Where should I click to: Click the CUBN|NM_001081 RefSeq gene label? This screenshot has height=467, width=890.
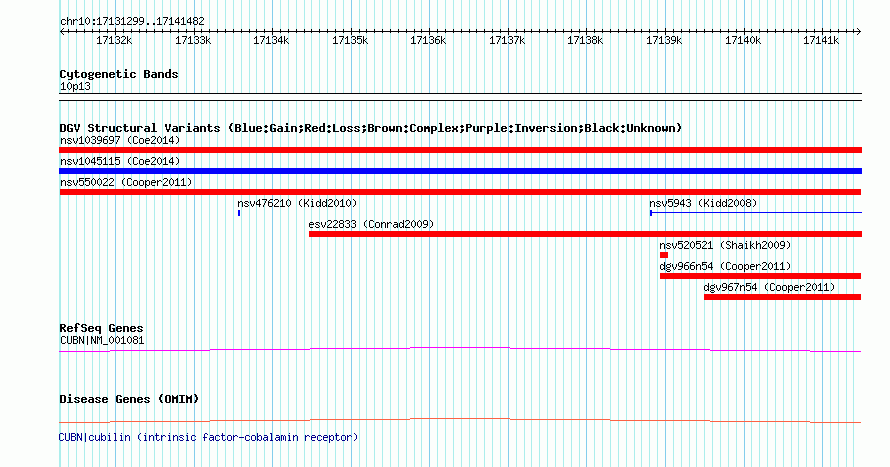pos(102,340)
